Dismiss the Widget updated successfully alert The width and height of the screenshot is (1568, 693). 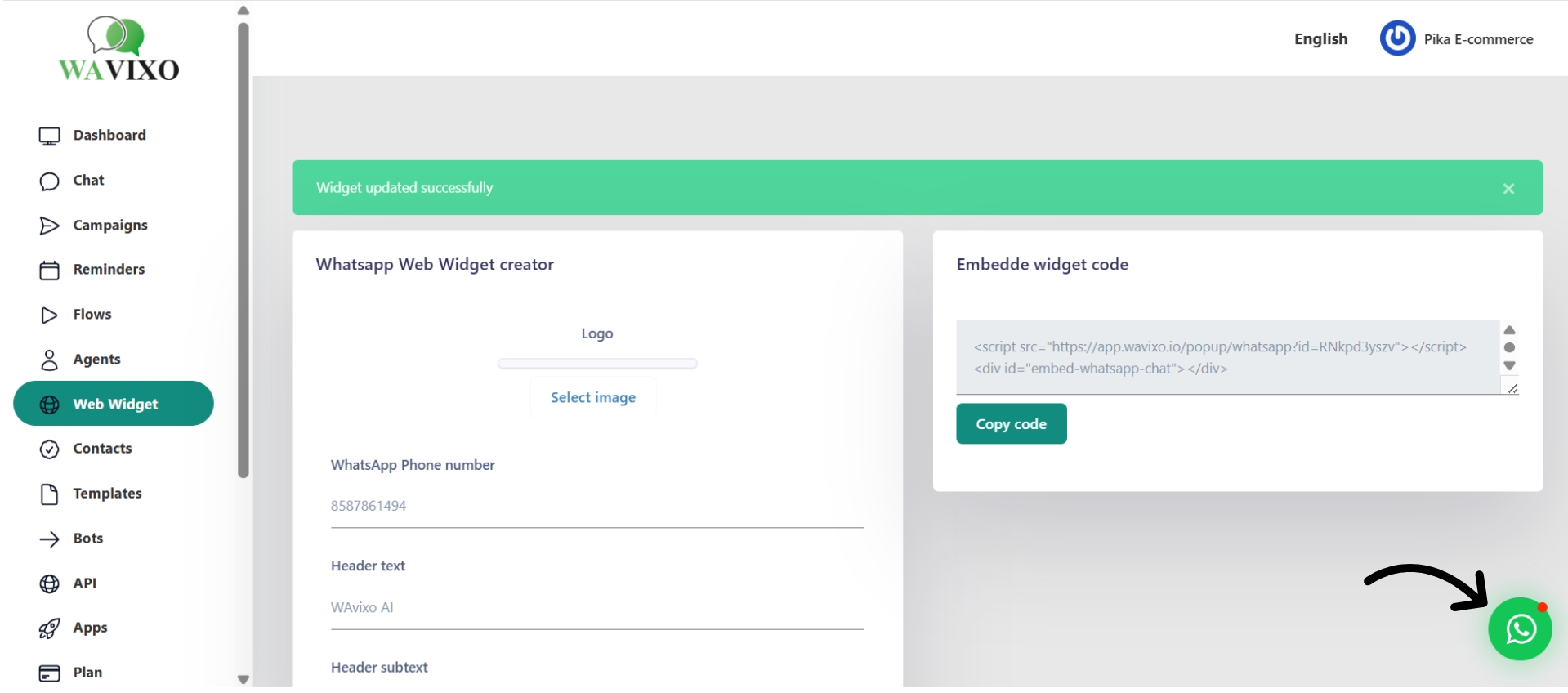click(x=1508, y=189)
